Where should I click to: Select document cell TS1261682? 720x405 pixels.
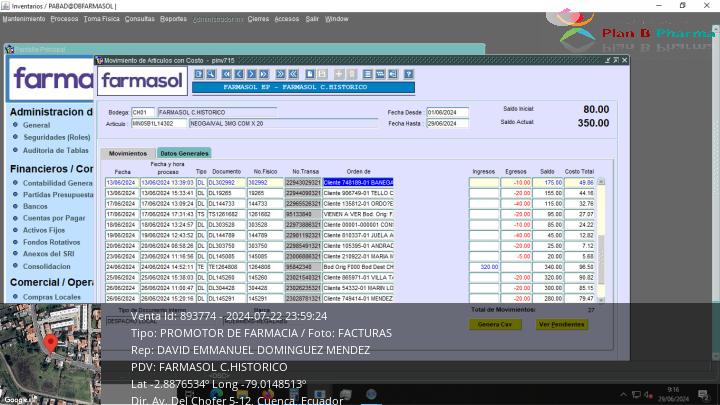226,214
